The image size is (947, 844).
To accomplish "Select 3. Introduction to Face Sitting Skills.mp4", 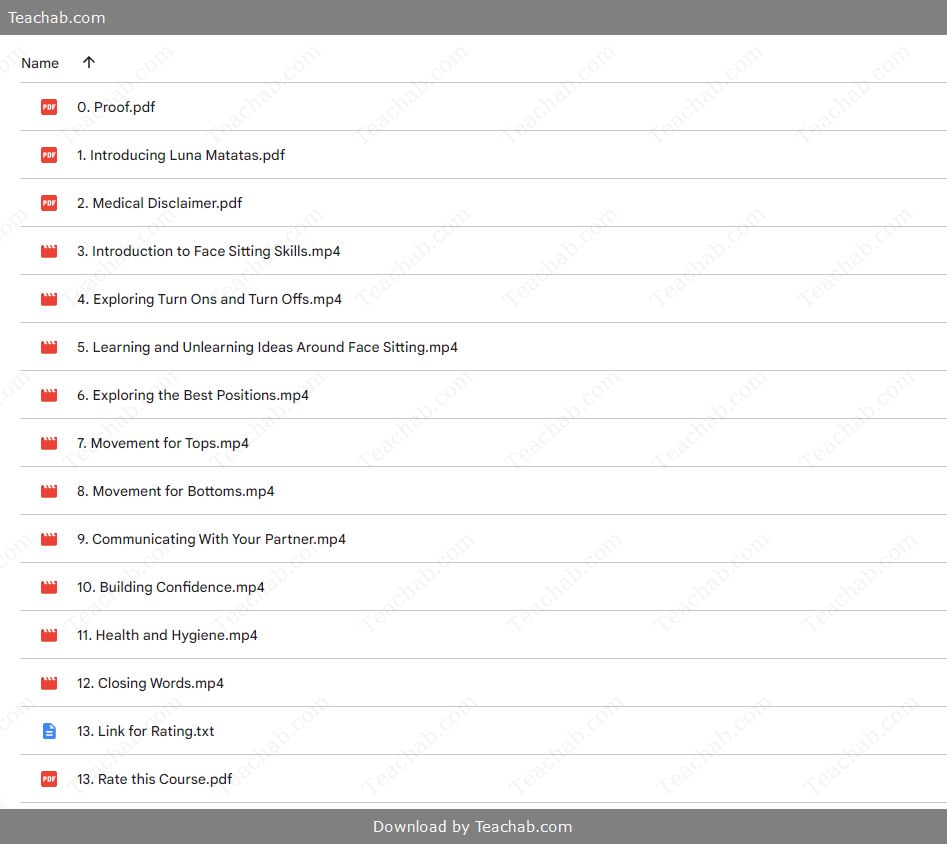I will (208, 251).
